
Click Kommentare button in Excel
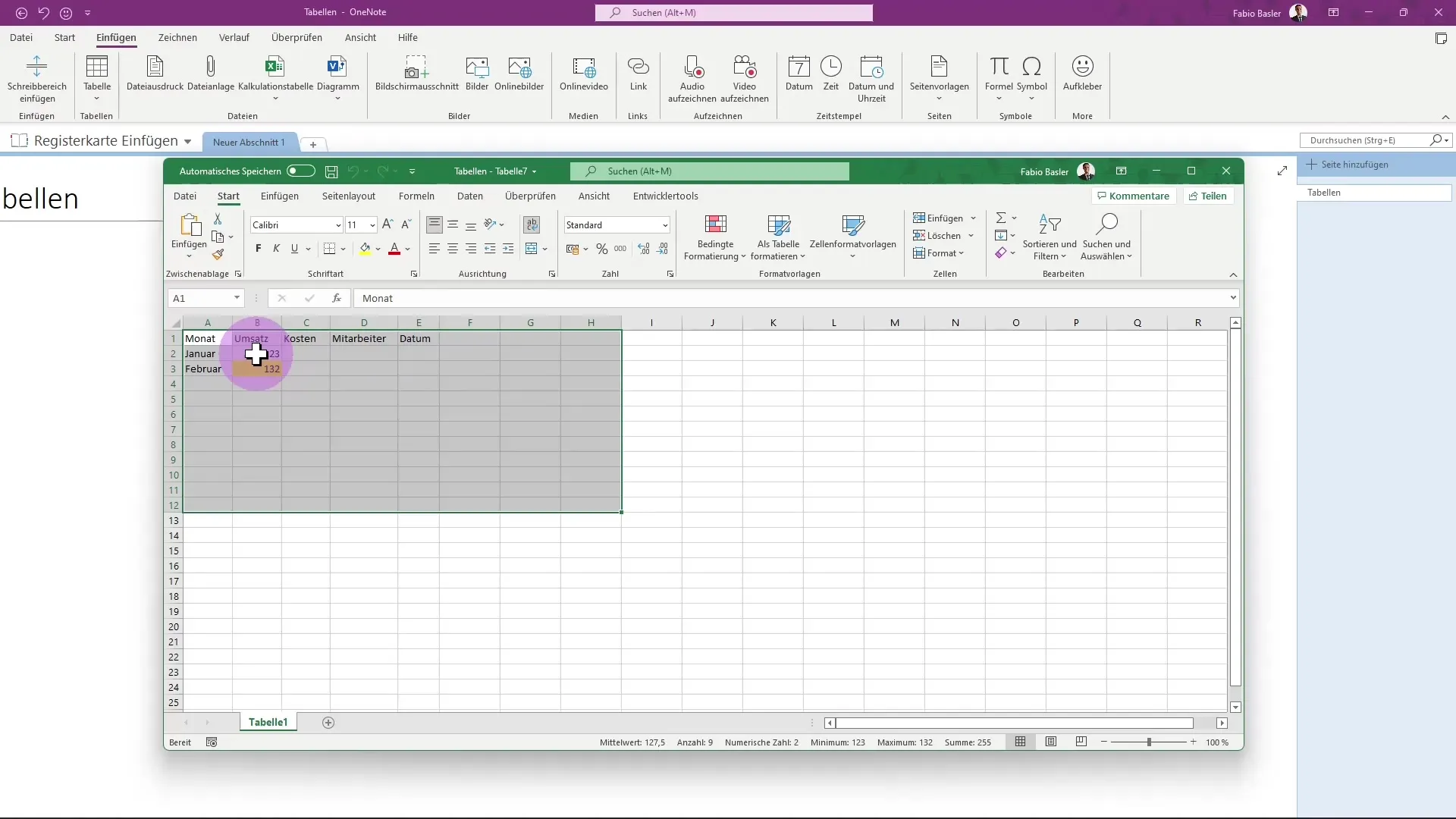pos(1134,196)
